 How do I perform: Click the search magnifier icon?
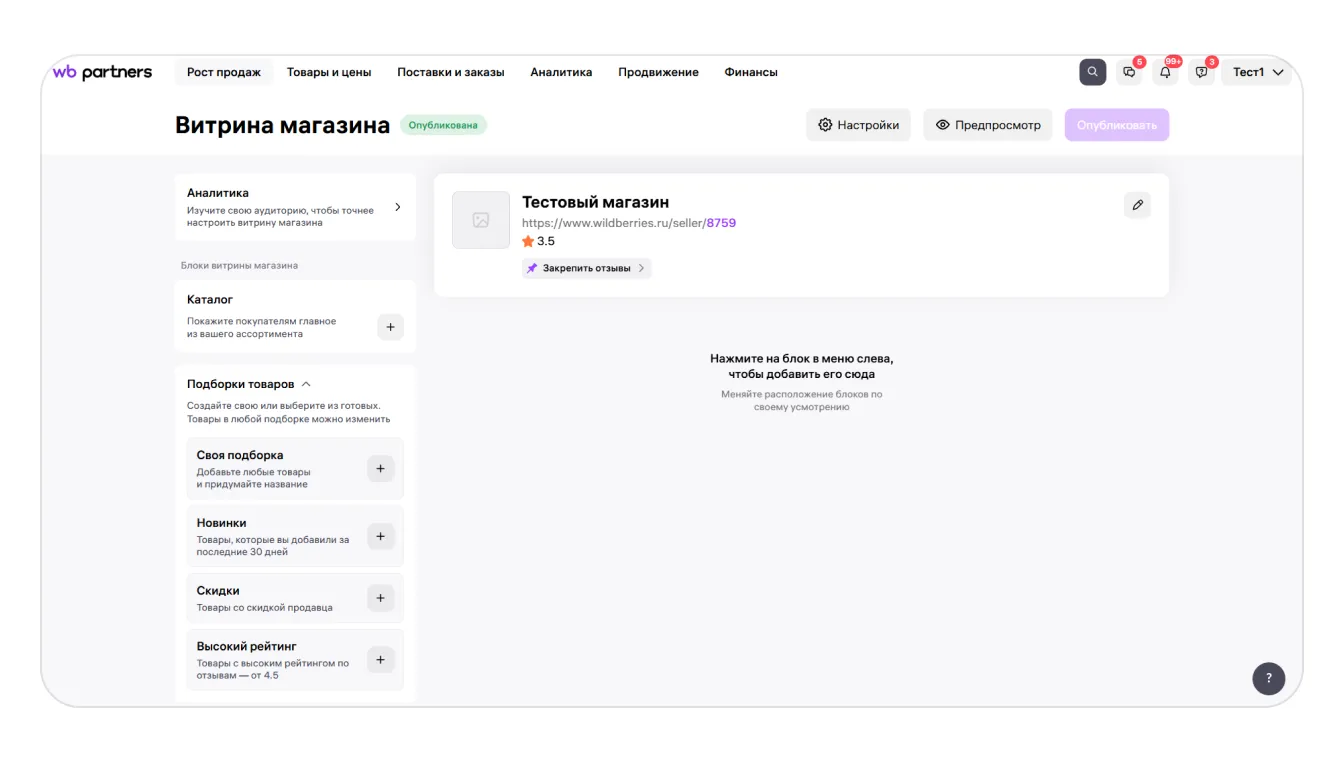(x=1092, y=72)
